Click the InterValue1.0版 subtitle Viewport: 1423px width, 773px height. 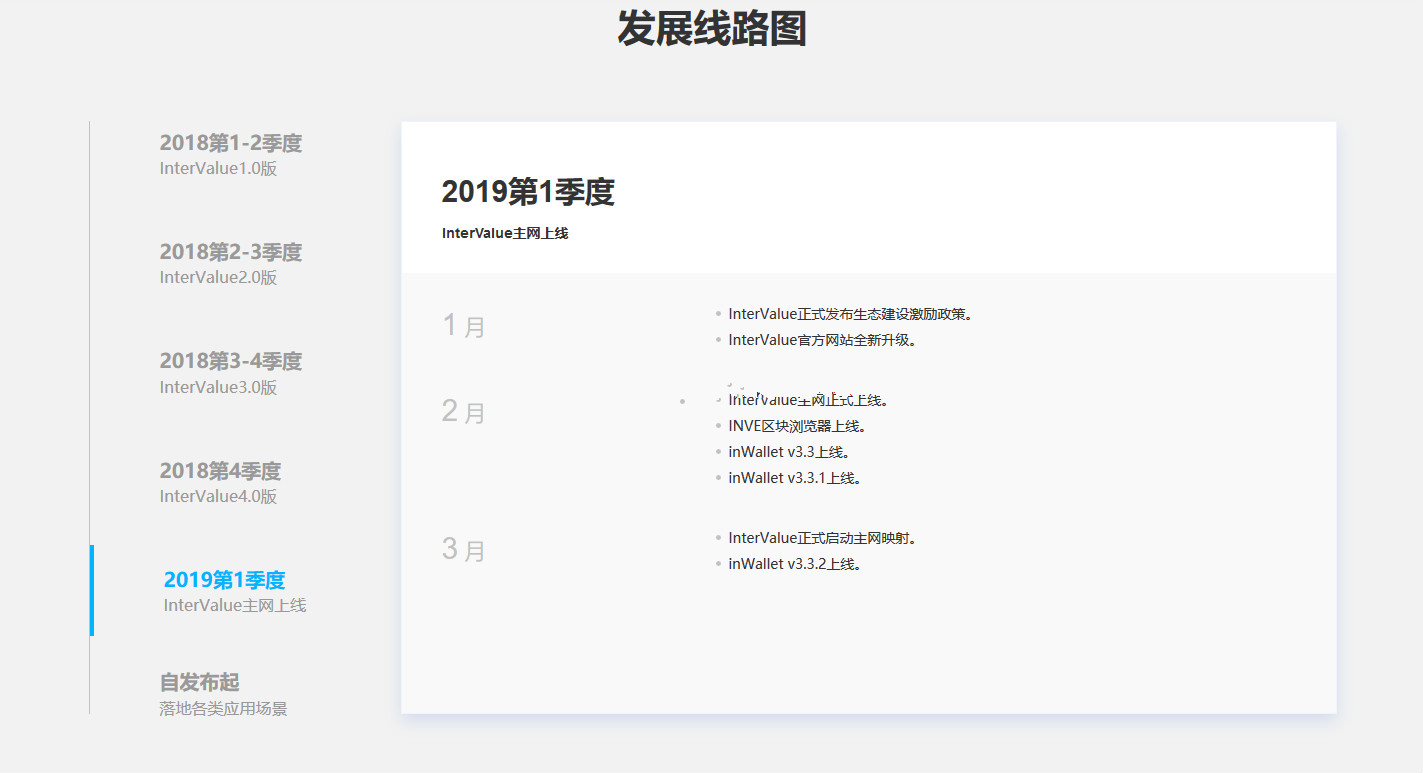pyautogui.click(x=218, y=169)
